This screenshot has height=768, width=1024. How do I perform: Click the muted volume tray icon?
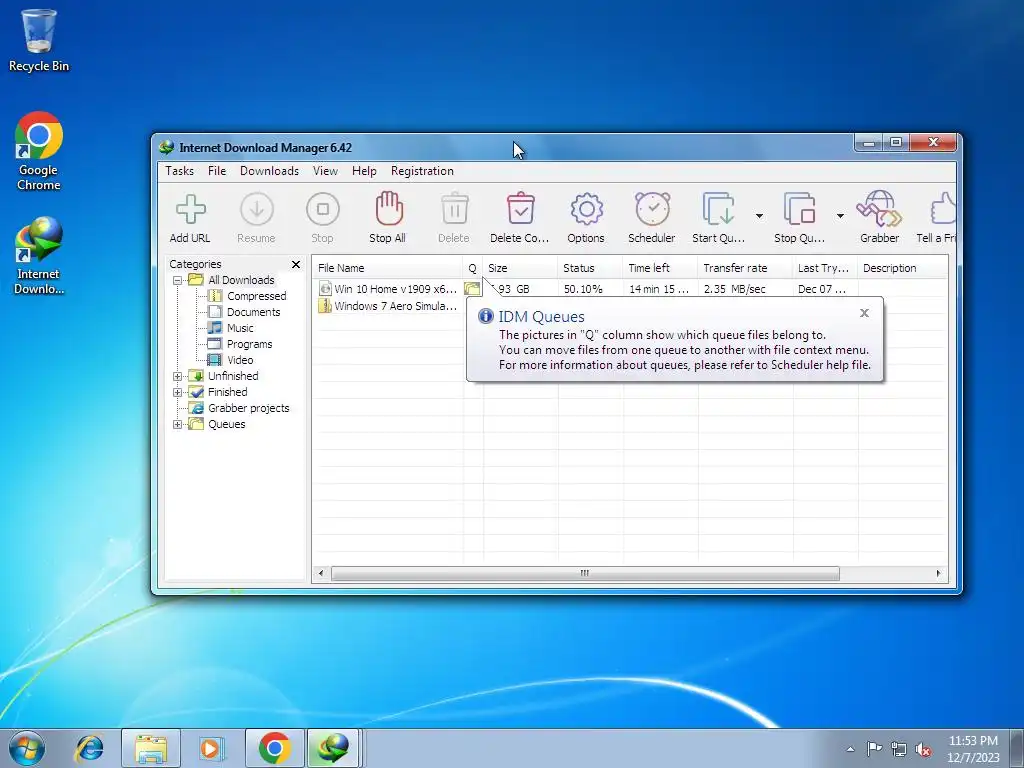tap(923, 750)
